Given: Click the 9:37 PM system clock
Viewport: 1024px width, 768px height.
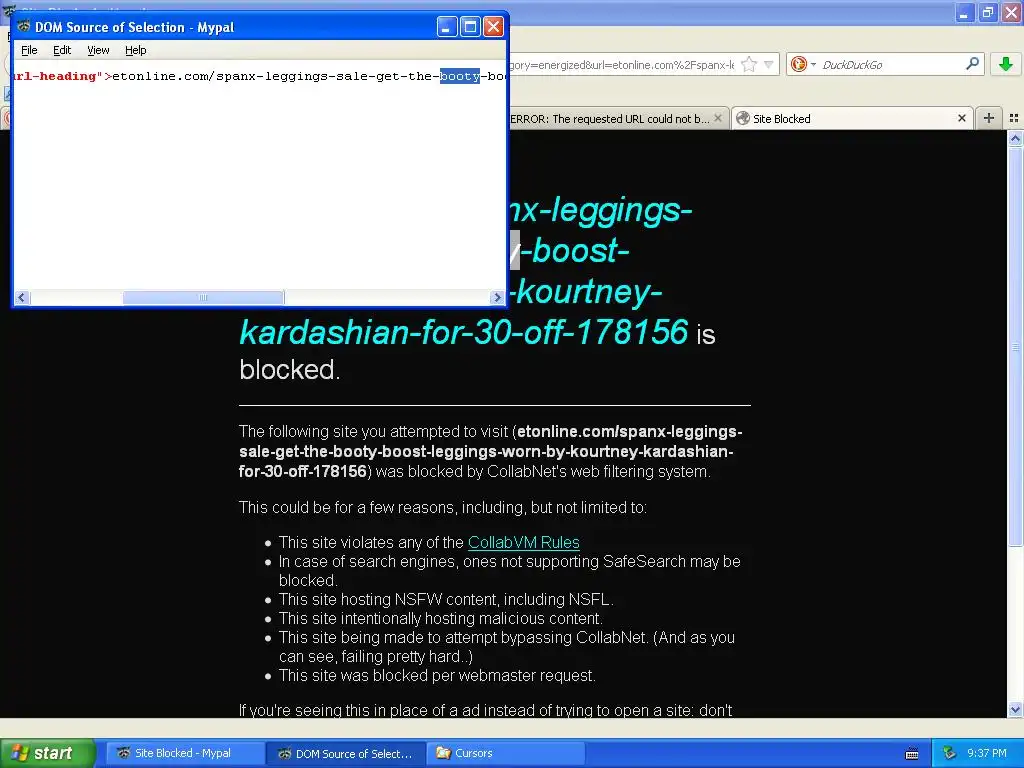Looking at the screenshot, I should click(x=987, y=753).
